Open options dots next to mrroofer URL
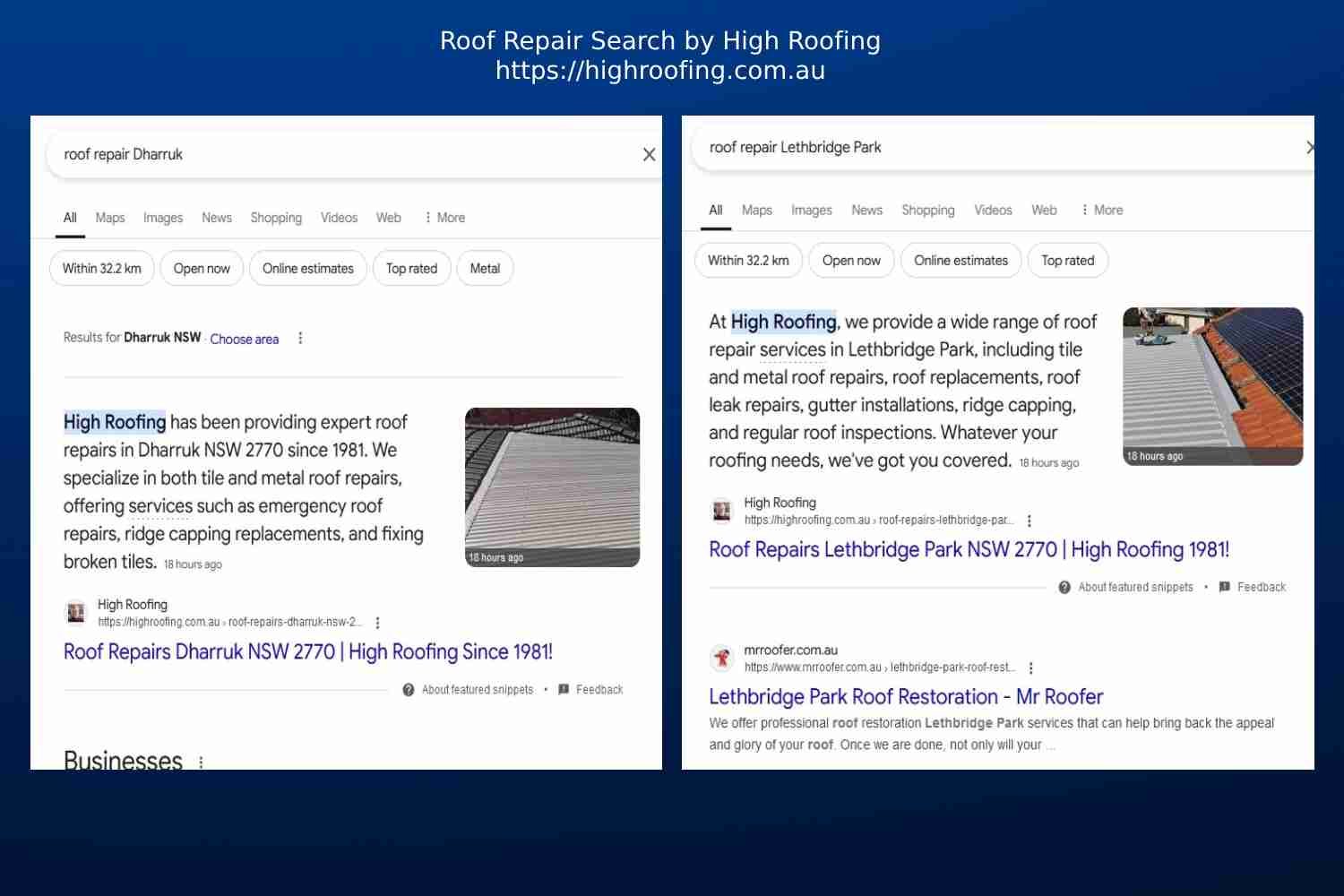 [x=1031, y=668]
